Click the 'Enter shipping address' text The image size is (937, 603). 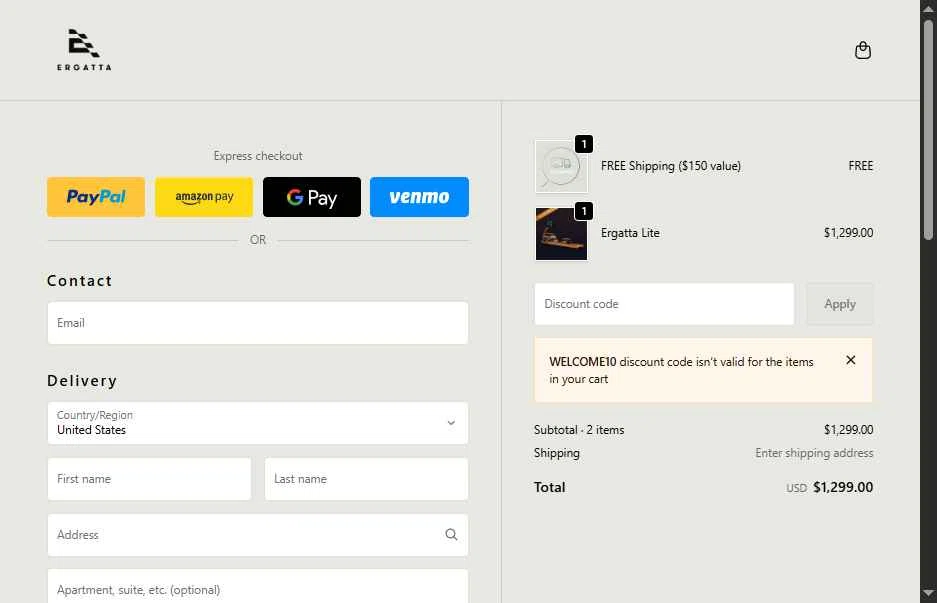coord(814,453)
